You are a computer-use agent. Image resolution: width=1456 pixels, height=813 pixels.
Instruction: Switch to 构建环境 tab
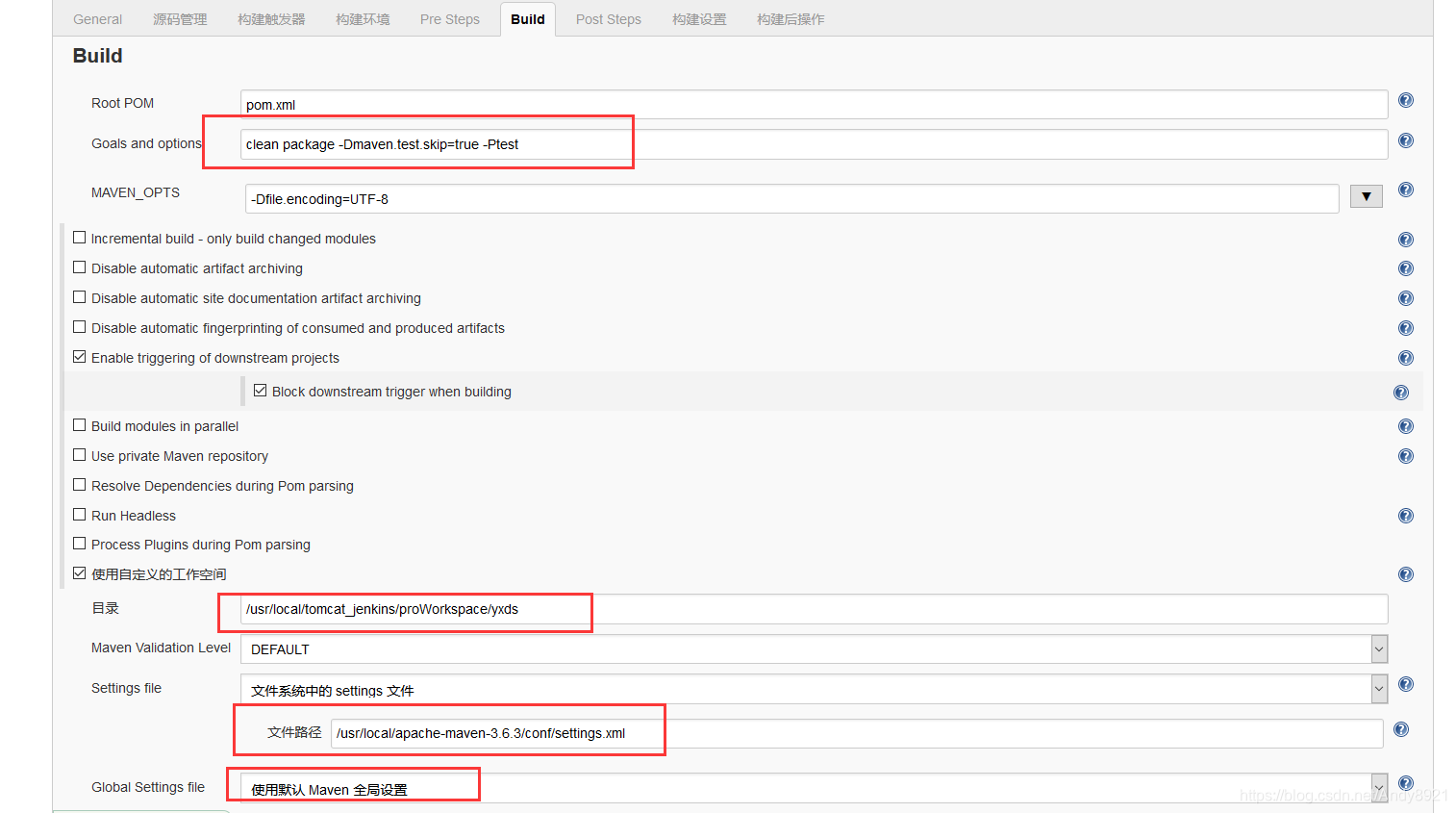point(363,19)
